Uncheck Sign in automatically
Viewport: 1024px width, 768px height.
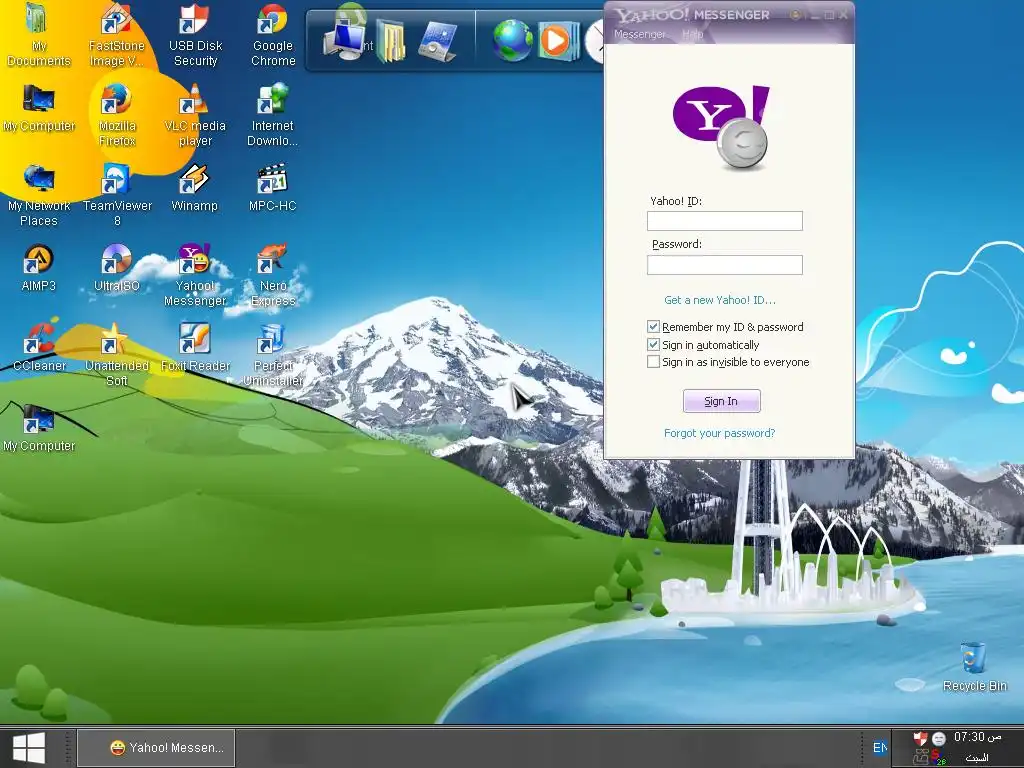(653, 344)
